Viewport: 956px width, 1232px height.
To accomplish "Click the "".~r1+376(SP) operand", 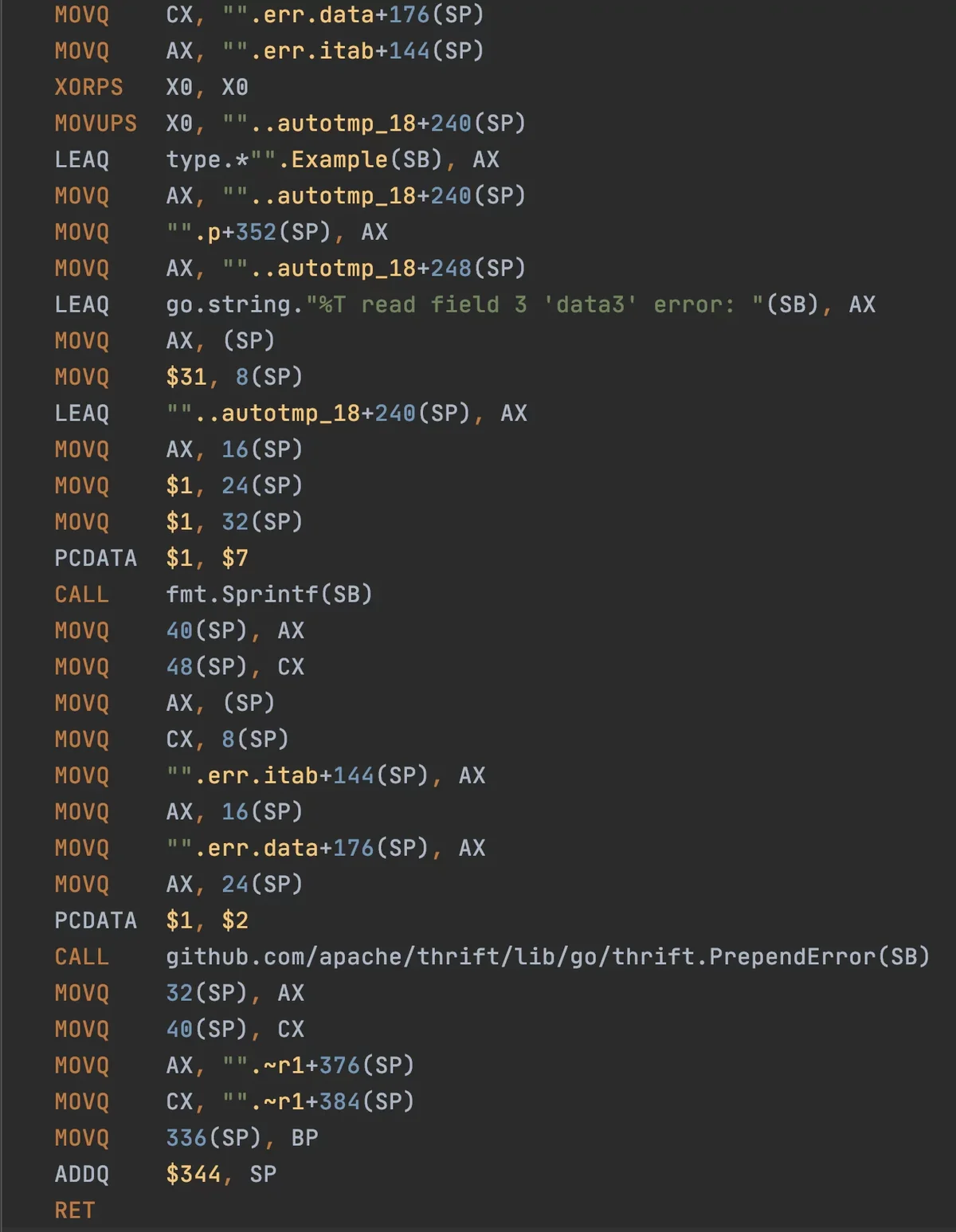I will [318, 1065].
